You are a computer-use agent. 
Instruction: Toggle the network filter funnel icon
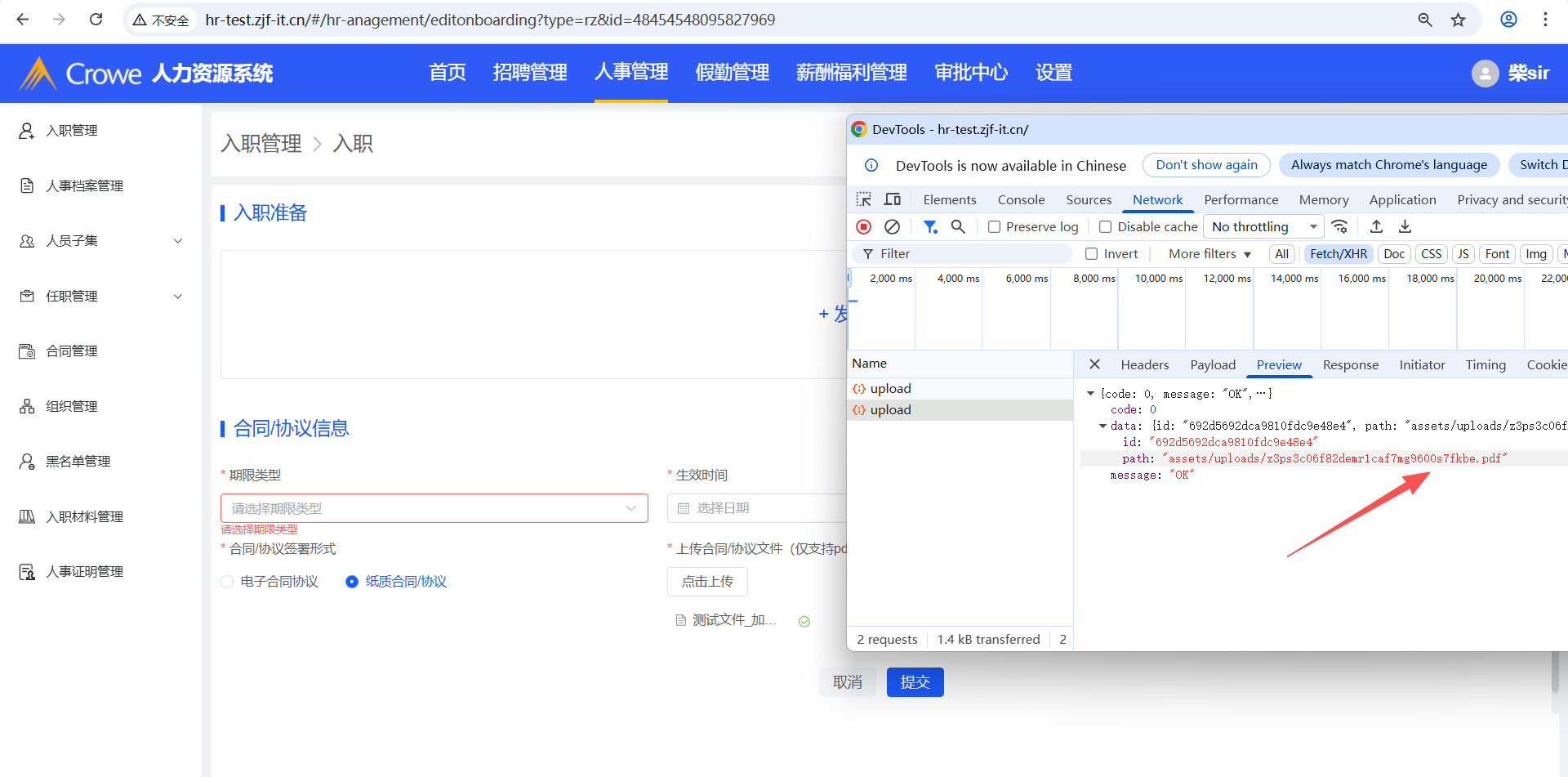(929, 227)
